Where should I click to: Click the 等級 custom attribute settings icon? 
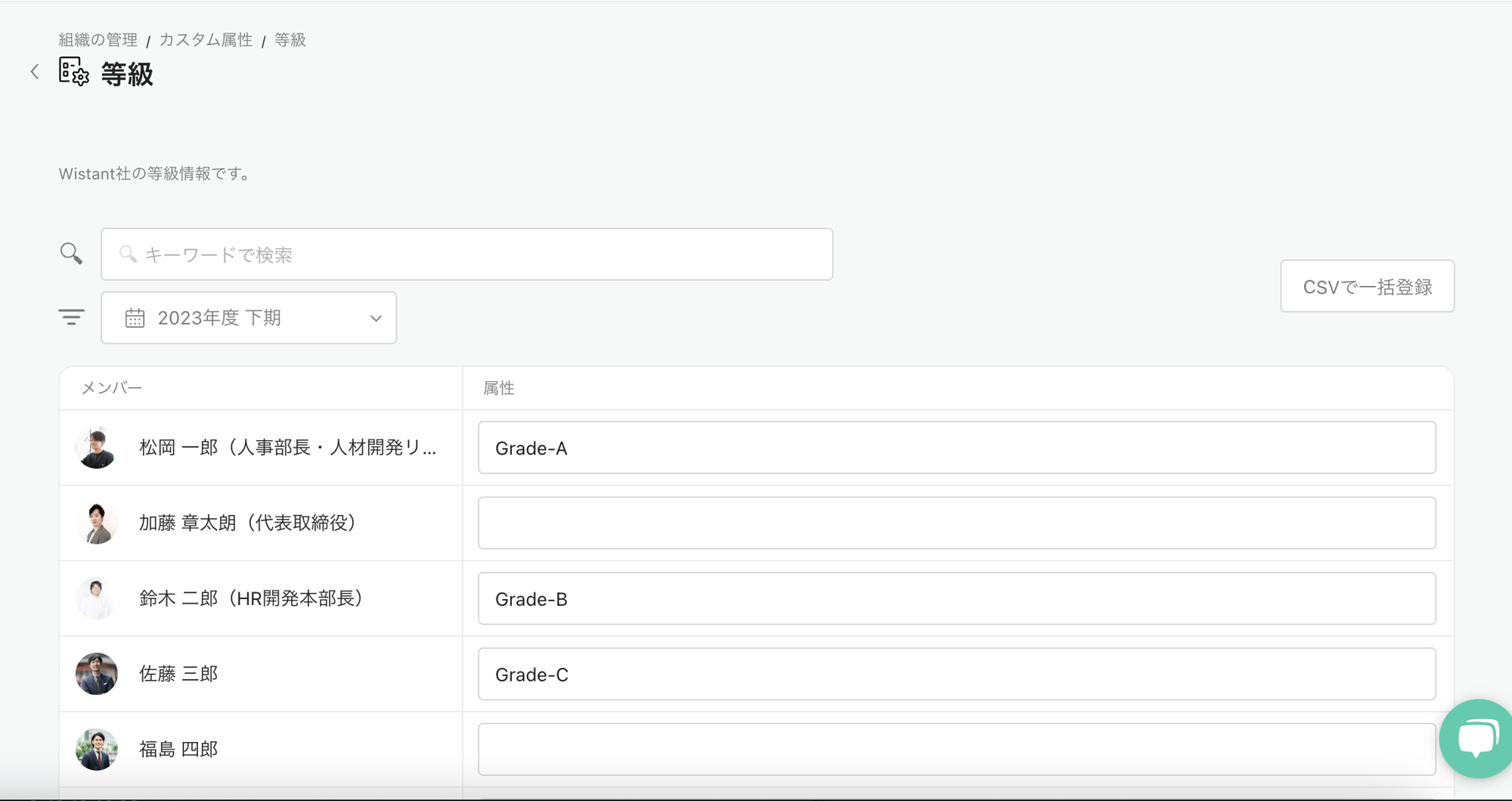pos(74,72)
